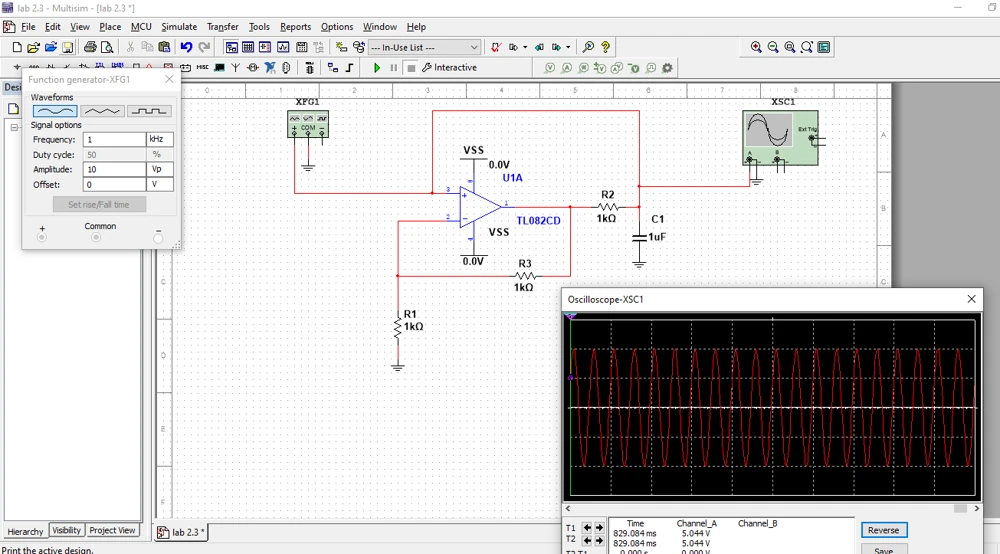This screenshot has height=554, width=1000.
Task: Place a bus icon
Action: [x=349, y=68]
